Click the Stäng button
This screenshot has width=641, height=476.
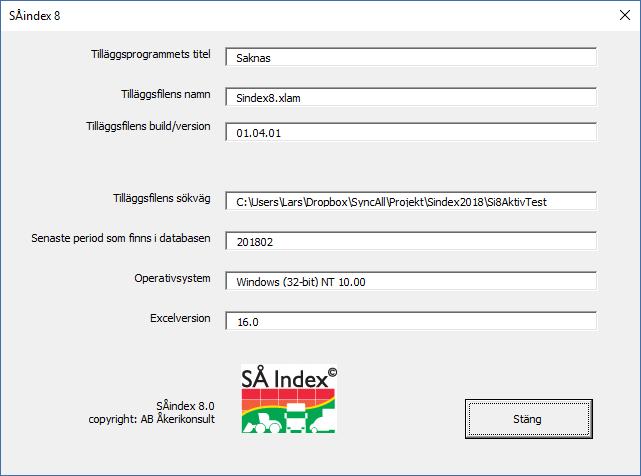pos(529,419)
